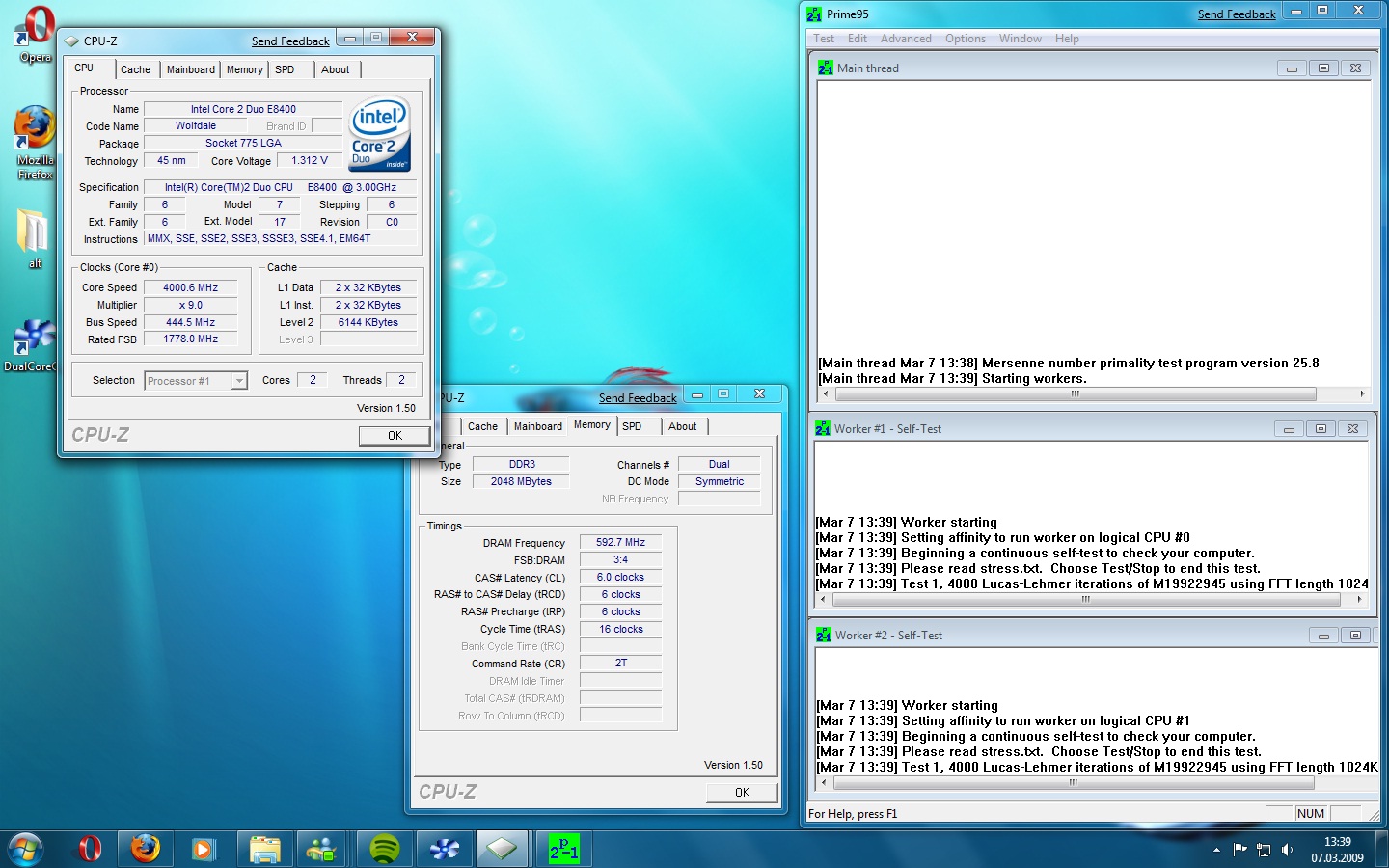Image resolution: width=1389 pixels, height=868 pixels.
Task: Click CAS# Latency value 6.0 clocks
Action: point(620,577)
